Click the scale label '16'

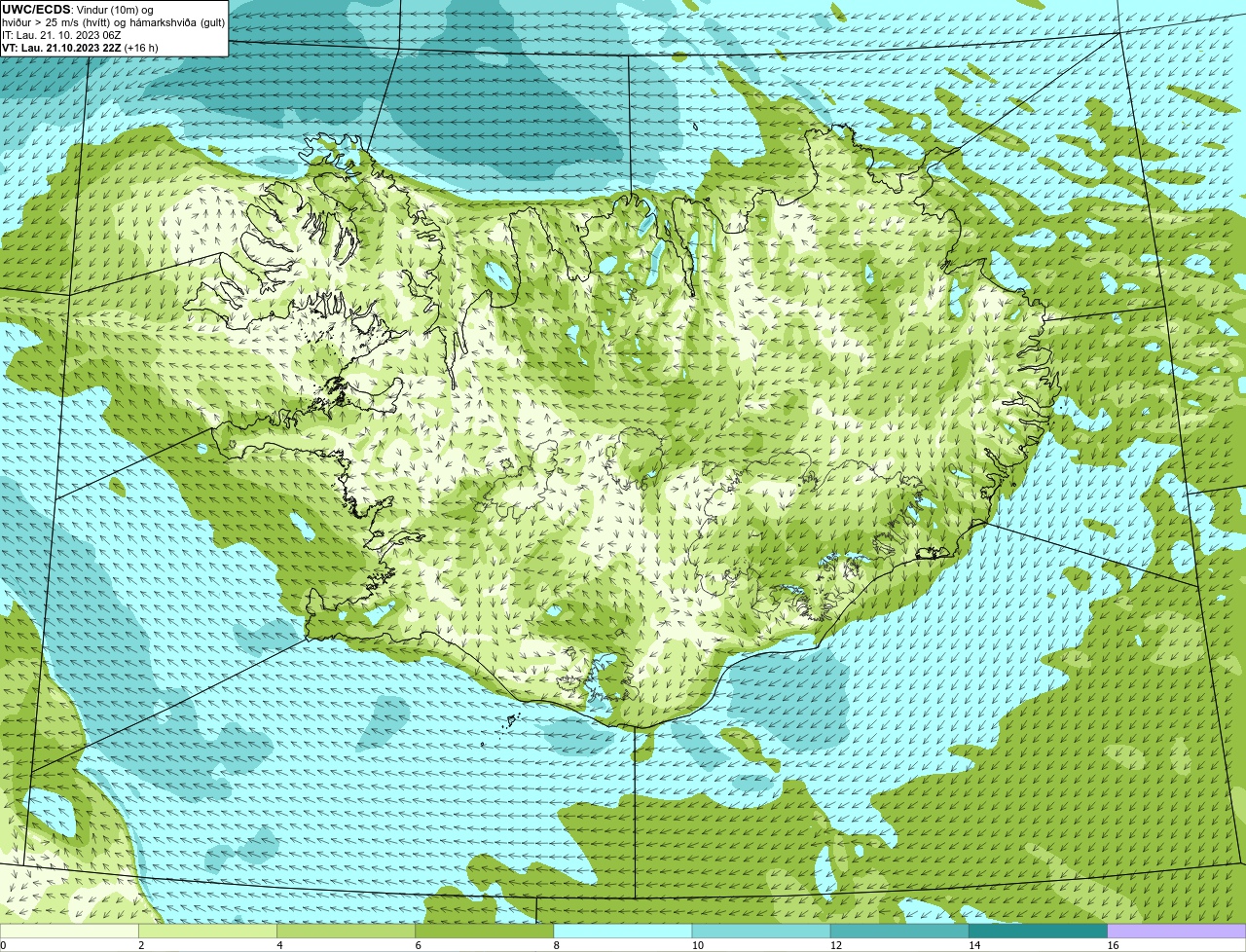1112,945
